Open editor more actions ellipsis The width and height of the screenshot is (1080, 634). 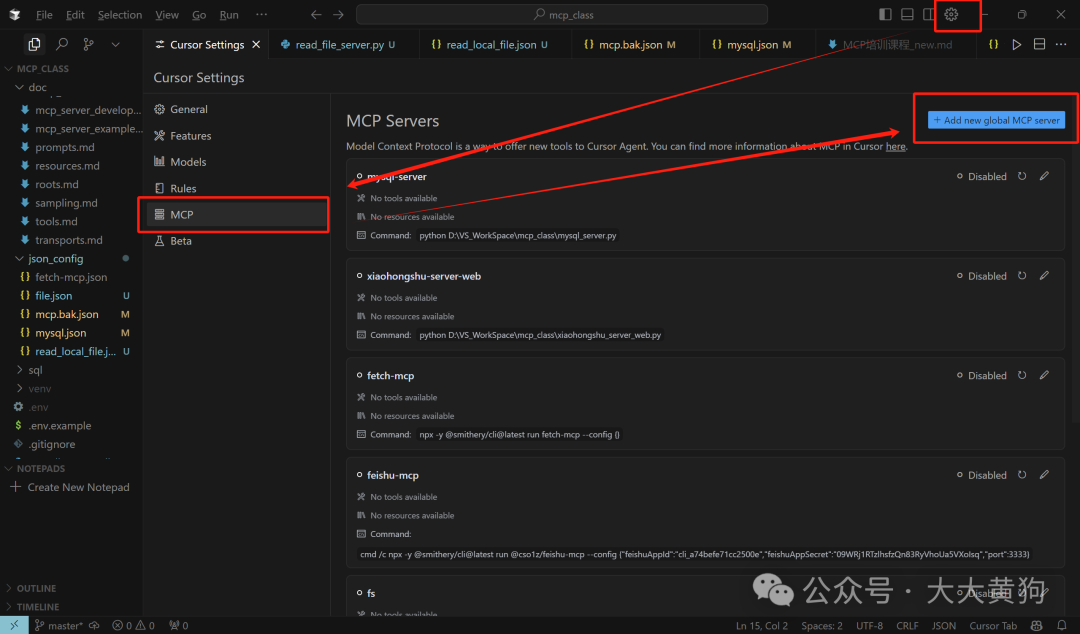(x=1061, y=44)
